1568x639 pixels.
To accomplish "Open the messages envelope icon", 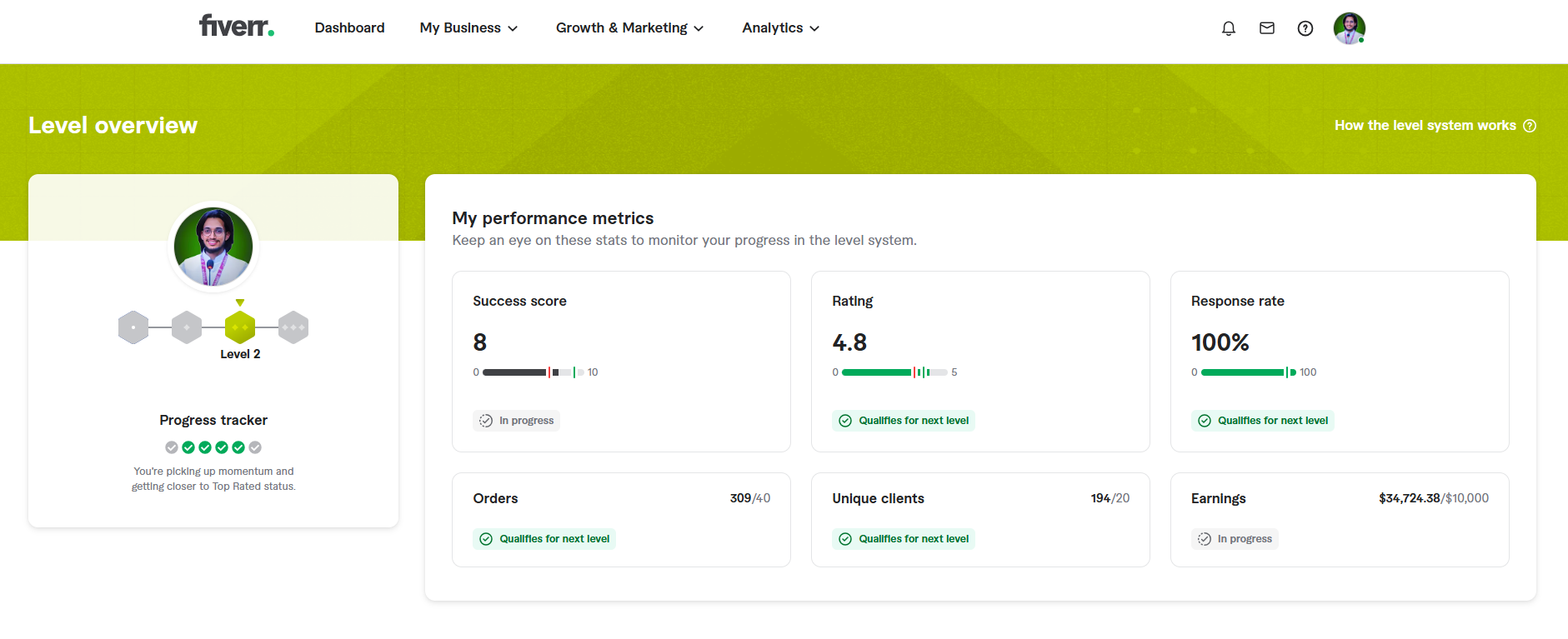I will pos(1267,28).
